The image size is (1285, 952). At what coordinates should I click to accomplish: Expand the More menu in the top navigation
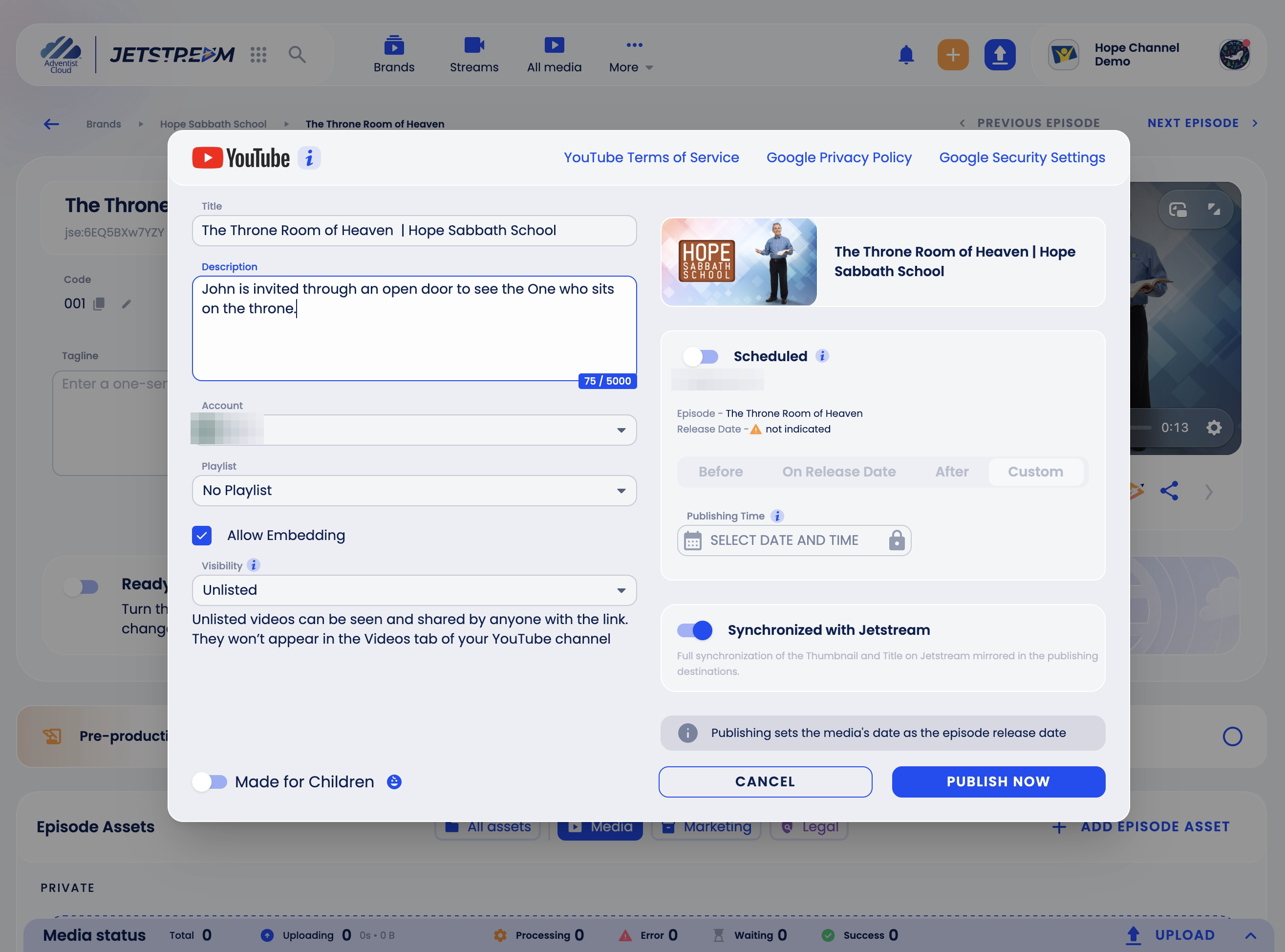point(631,56)
